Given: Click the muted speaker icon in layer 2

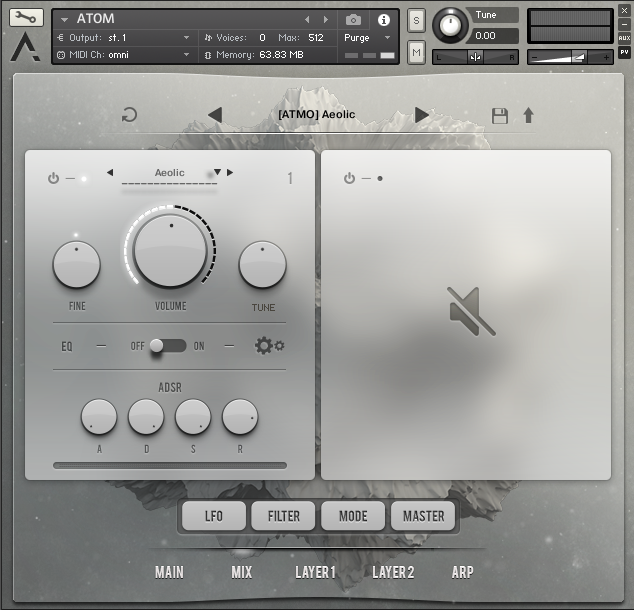Looking at the screenshot, I should pyautogui.click(x=471, y=311).
